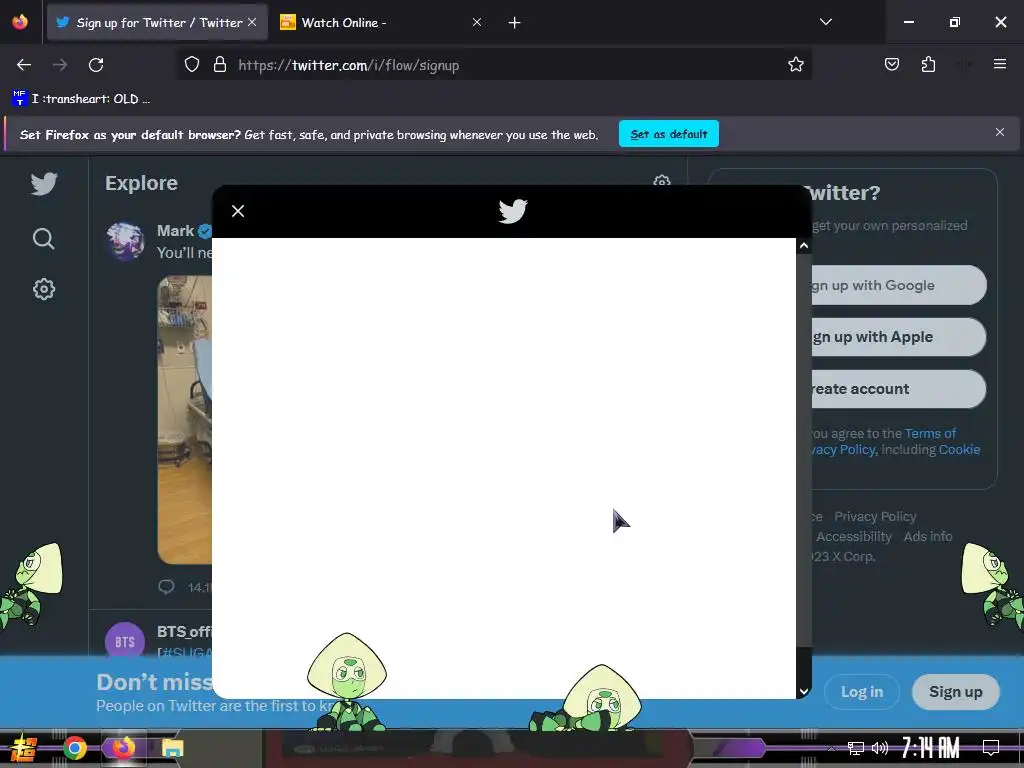
Task: View site security padlock info
Action: pyautogui.click(x=220, y=65)
